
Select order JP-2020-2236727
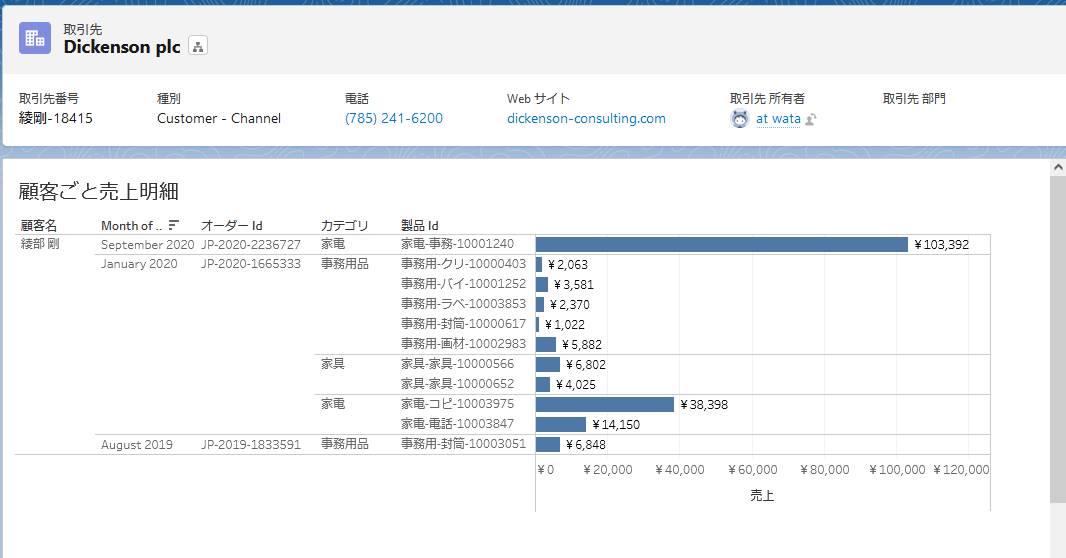251,245
